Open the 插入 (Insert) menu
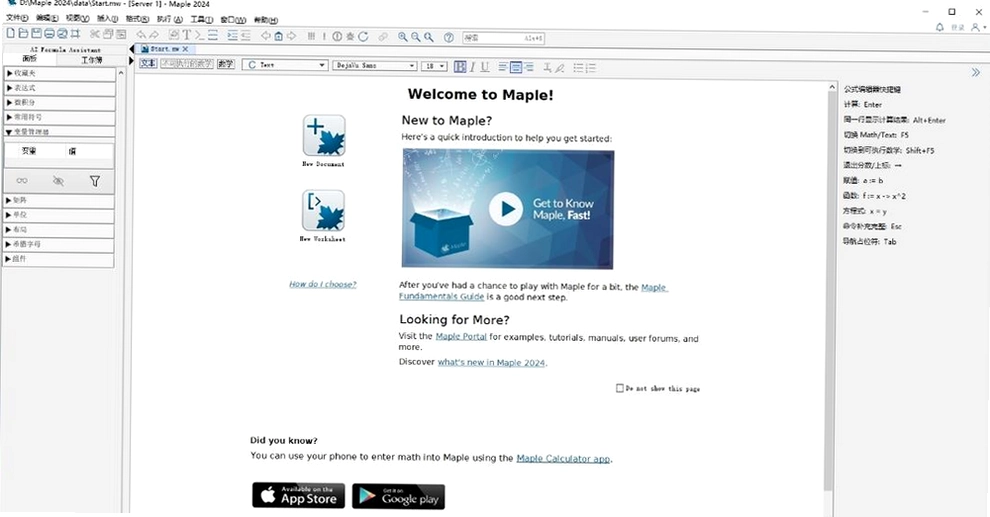Screen dimensions: 990x517 click(x=107, y=19)
